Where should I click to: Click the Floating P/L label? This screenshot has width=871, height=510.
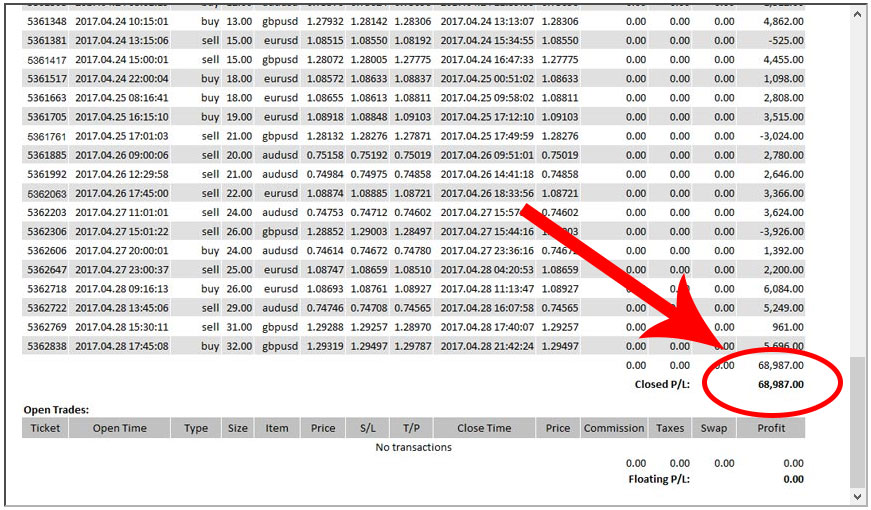[659, 479]
